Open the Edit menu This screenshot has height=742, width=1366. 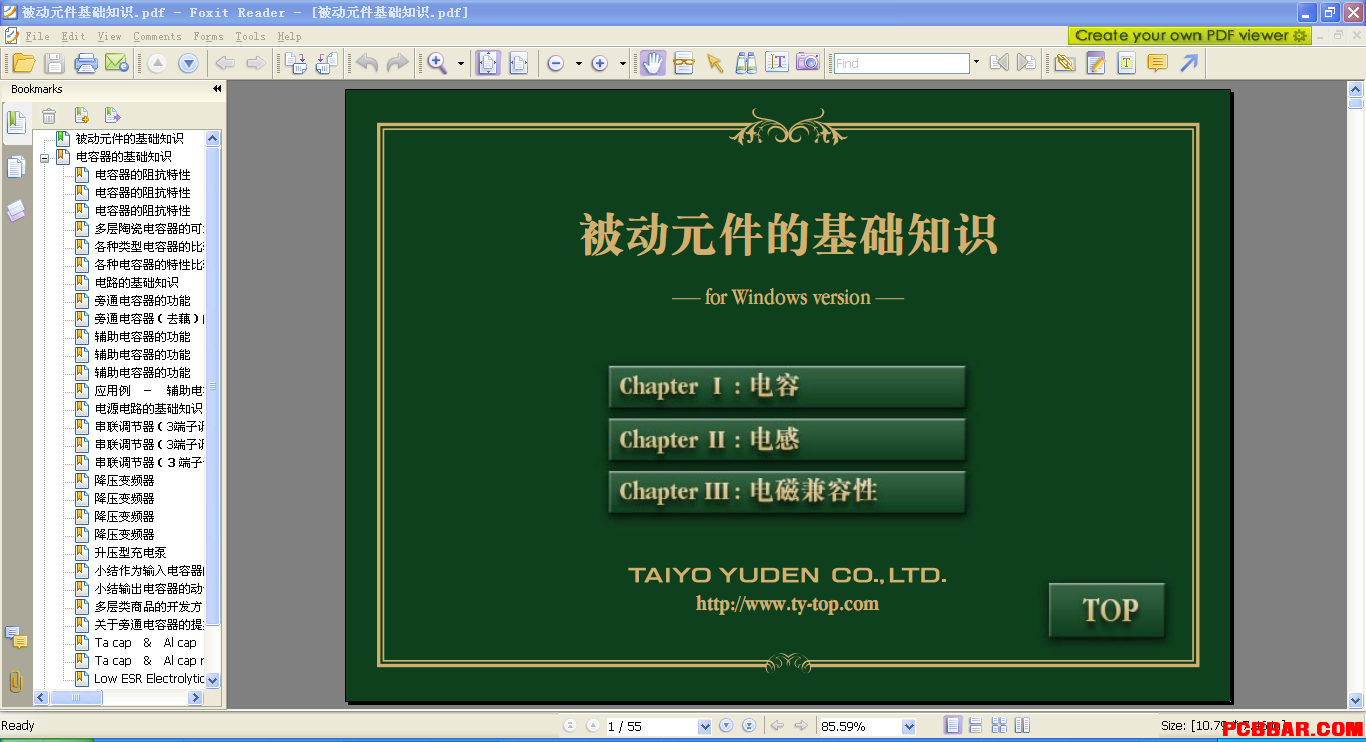[73, 36]
